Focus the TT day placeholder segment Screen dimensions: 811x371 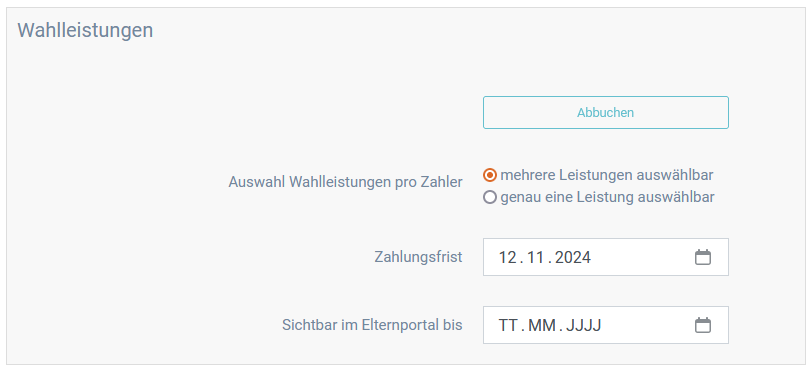[508, 325]
